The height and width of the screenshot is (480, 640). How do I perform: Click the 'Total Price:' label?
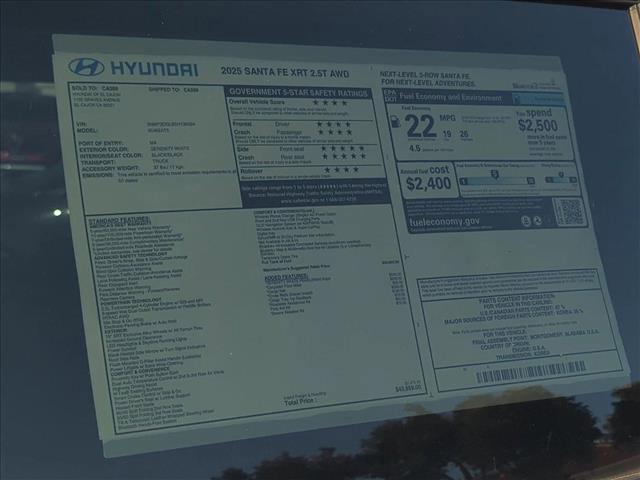300,402
